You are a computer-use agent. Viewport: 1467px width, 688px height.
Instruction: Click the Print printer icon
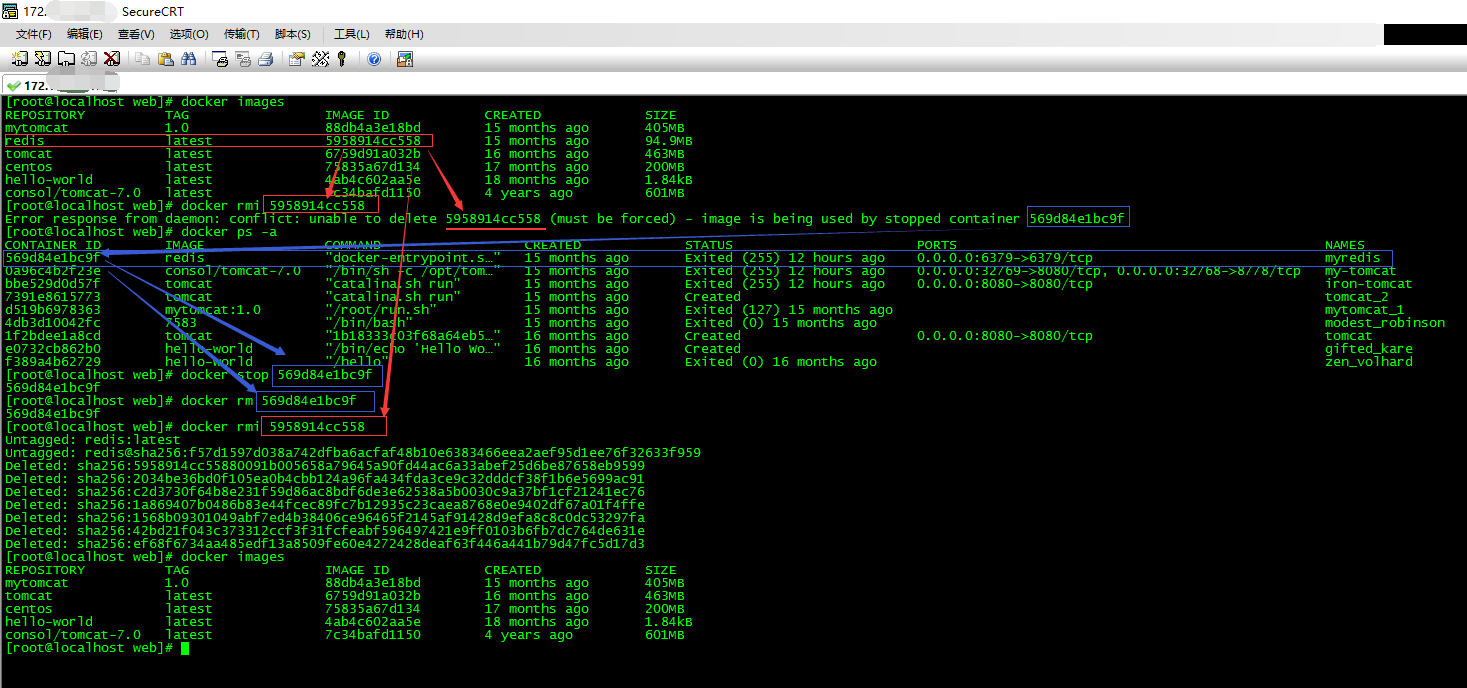pos(266,59)
